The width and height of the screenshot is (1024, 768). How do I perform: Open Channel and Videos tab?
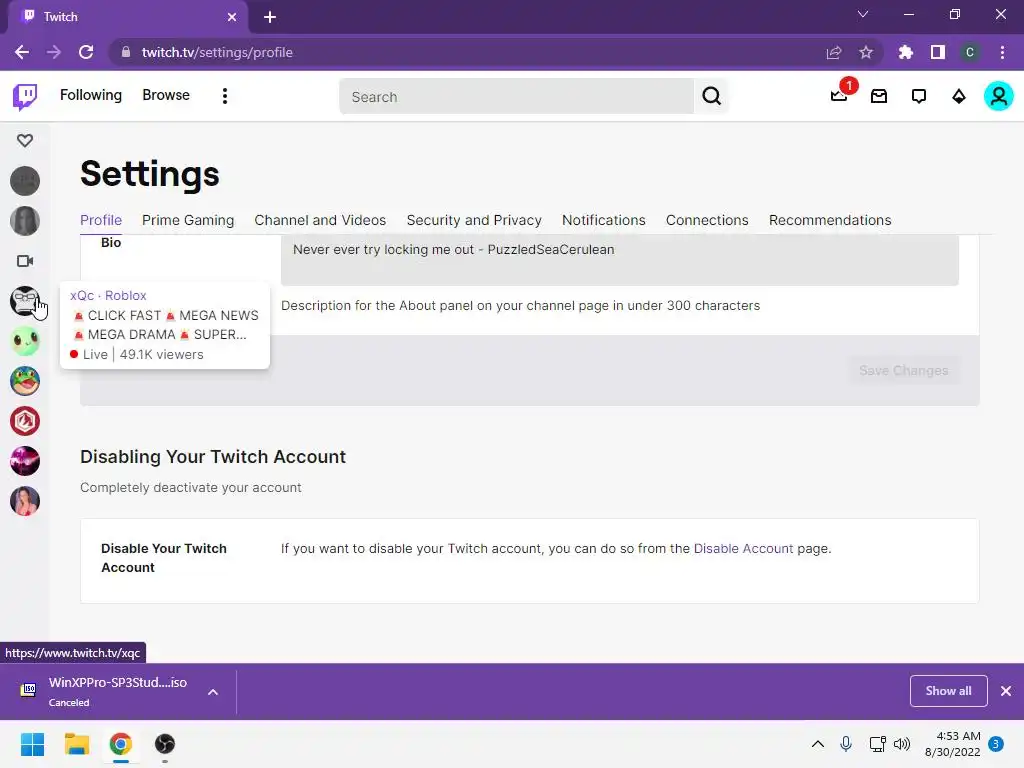pyautogui.click(x=320, y=220)
